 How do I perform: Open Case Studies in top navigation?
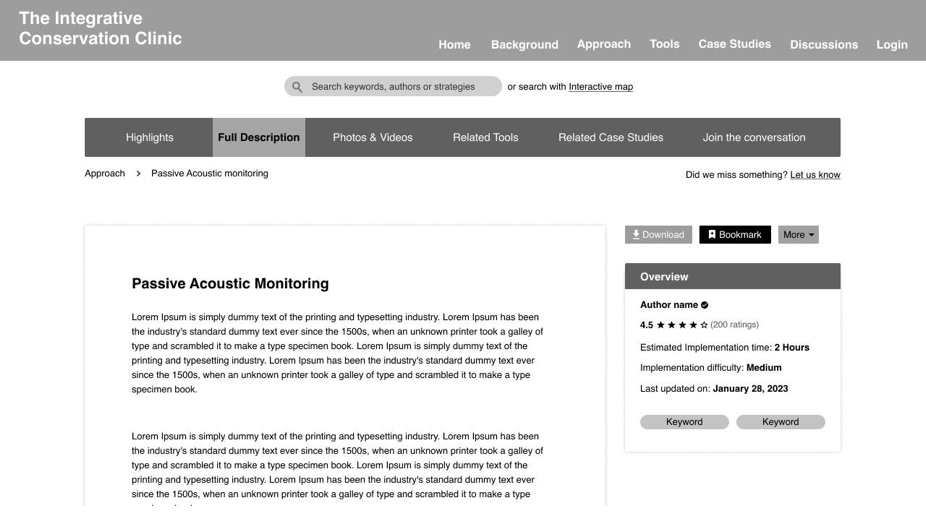tap(735, 44)
